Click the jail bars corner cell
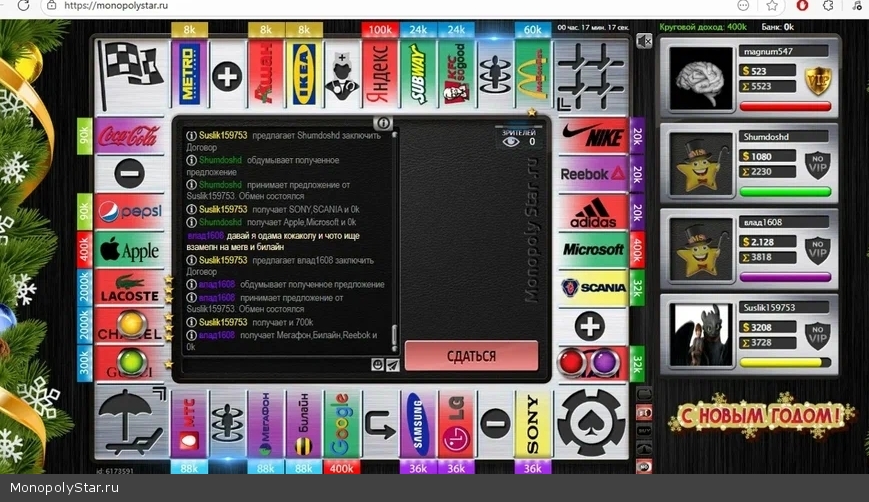This screenshot has height=502, width=869. [591, 76]
